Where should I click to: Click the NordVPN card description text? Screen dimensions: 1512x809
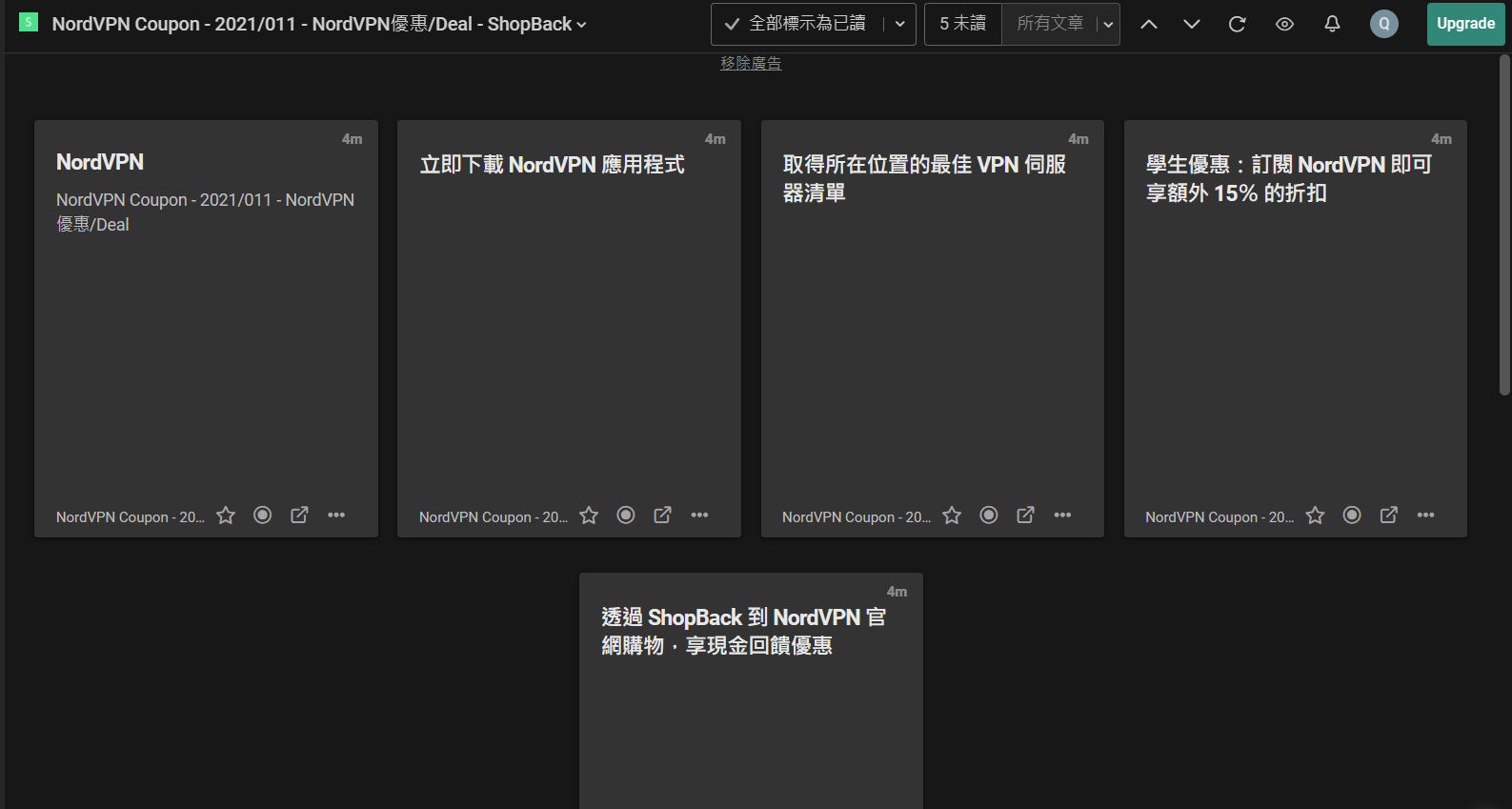205,212
